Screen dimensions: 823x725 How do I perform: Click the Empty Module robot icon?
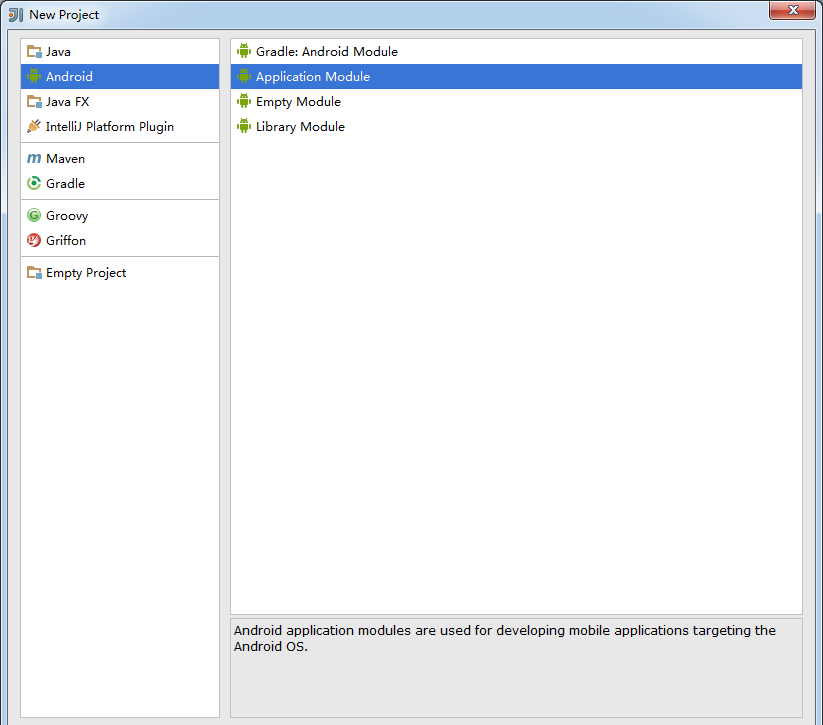click(244, 101)
